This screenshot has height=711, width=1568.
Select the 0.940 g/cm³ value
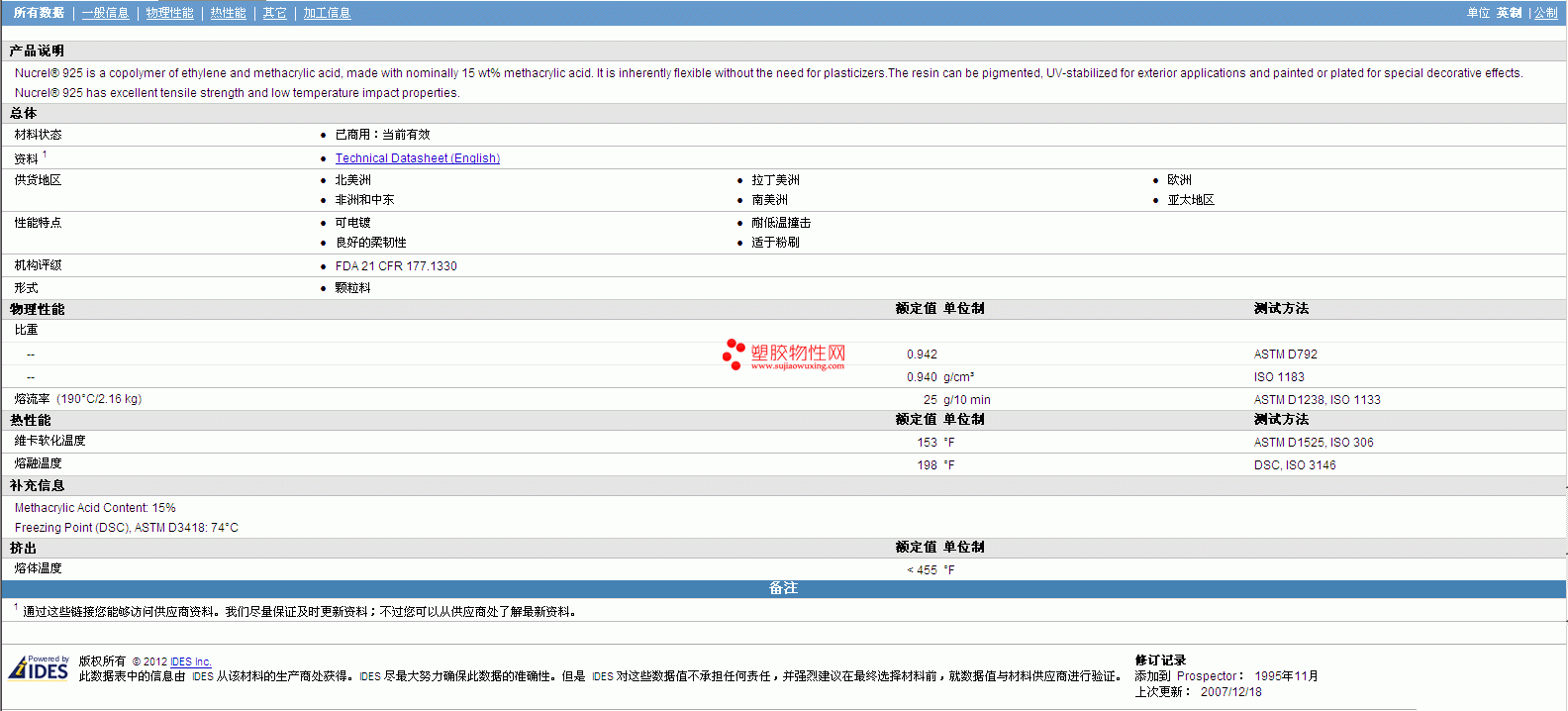[x=940, y=377]
